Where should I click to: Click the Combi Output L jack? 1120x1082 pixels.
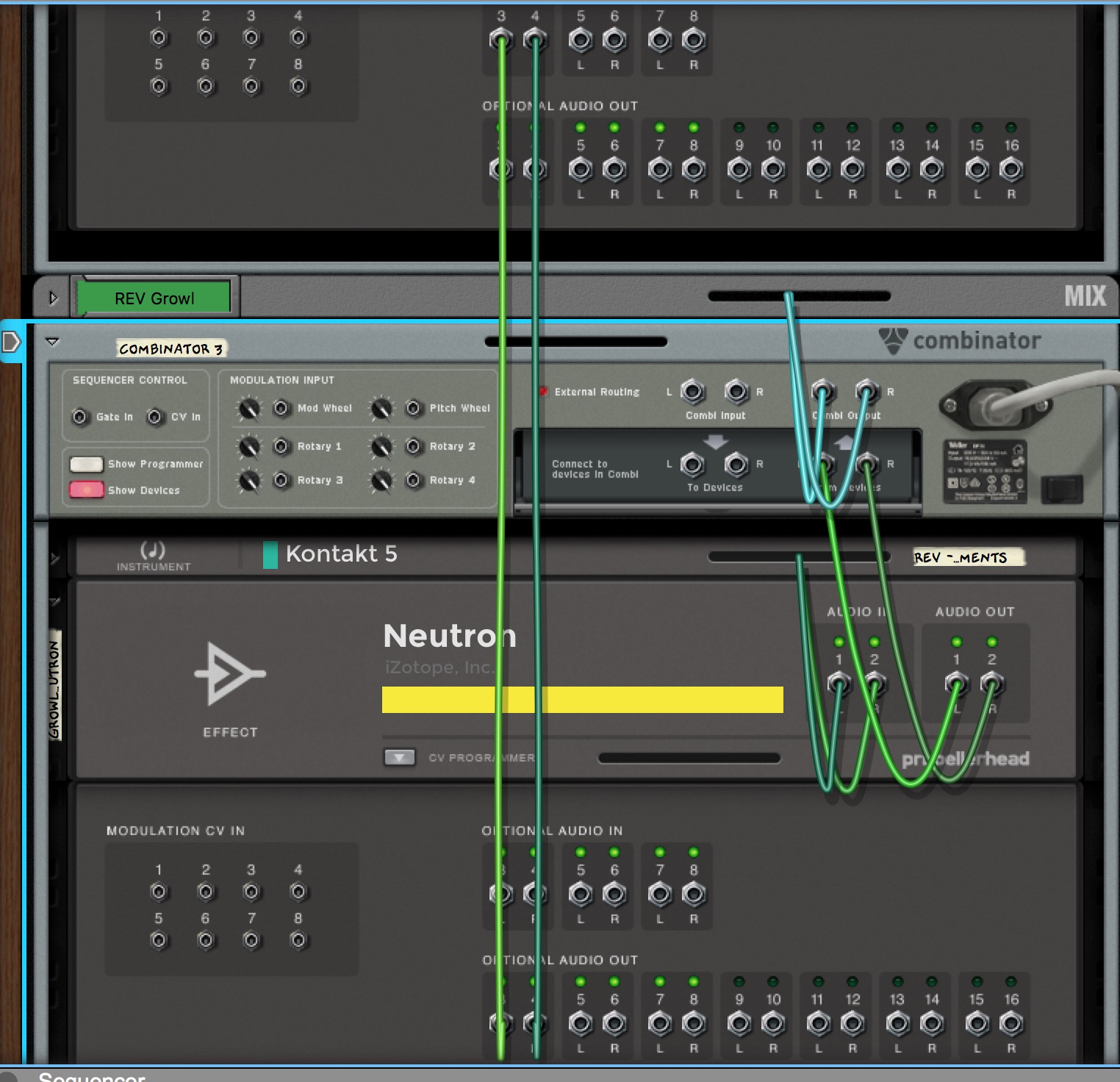pyautogui.click(x=823, y=392)
